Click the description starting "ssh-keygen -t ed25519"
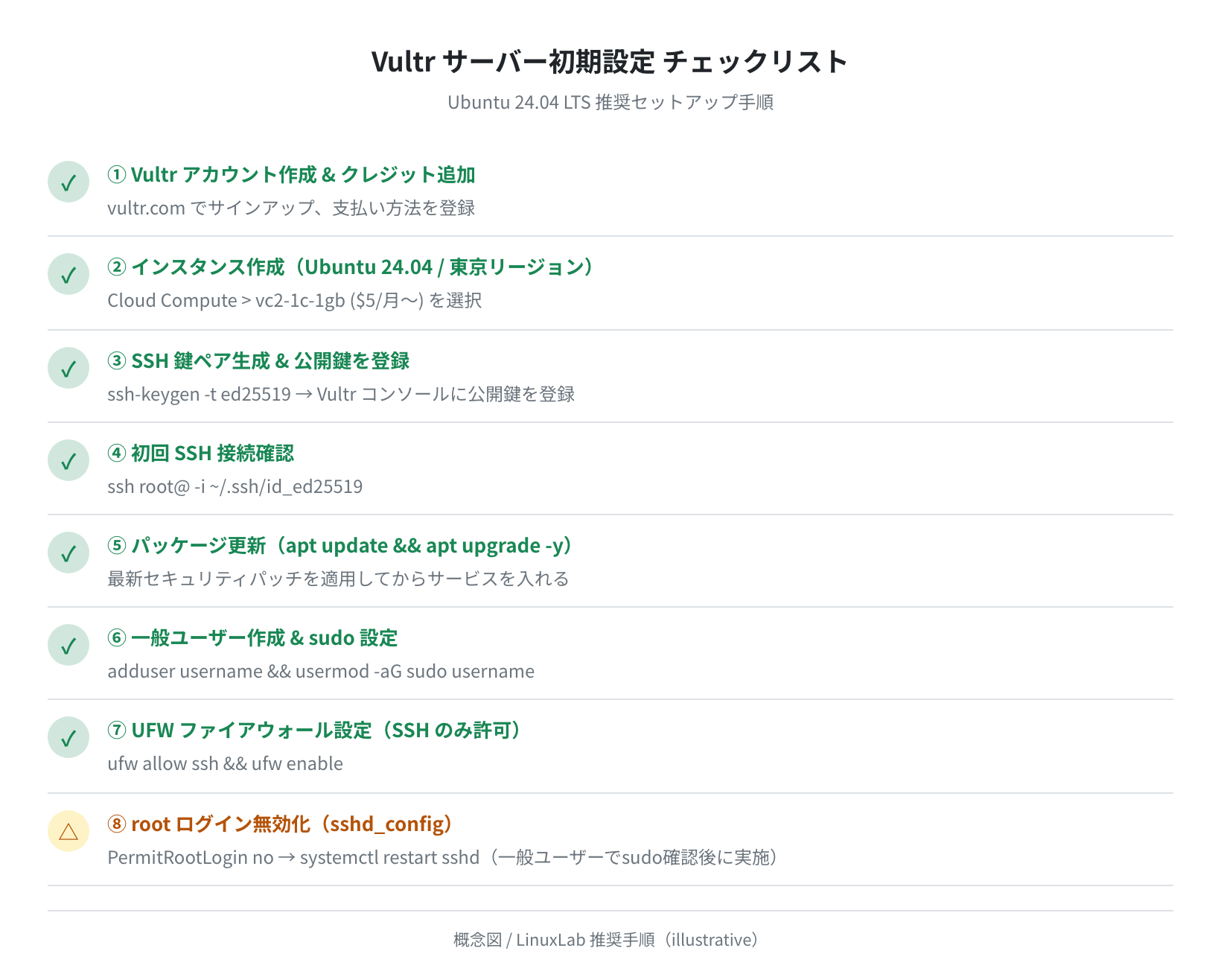 tap(341, 394)
